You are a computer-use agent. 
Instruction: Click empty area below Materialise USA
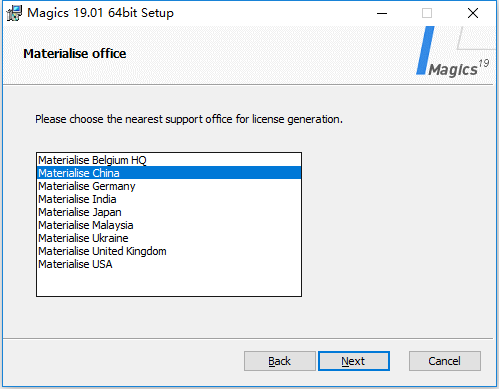tap(169, 283)
